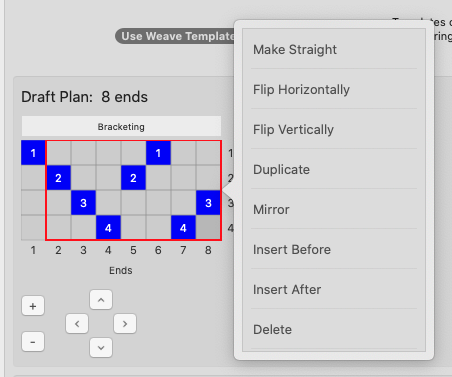This screenshot has height=377, width=452.
Task: Click the plus button to add ends
Action: tap(33, 306)
